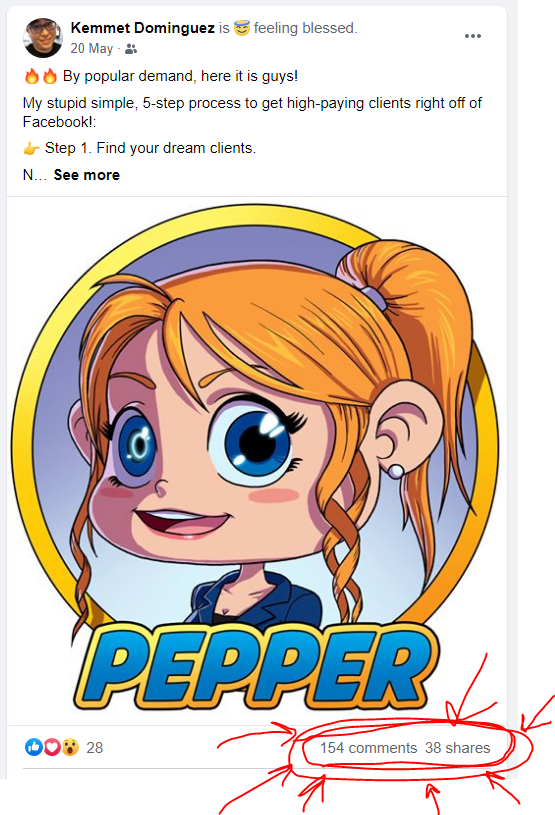Screen dimensions: 555x815
Task: Click the 'feeling blessed' status text
Action: tap(306, 28)
